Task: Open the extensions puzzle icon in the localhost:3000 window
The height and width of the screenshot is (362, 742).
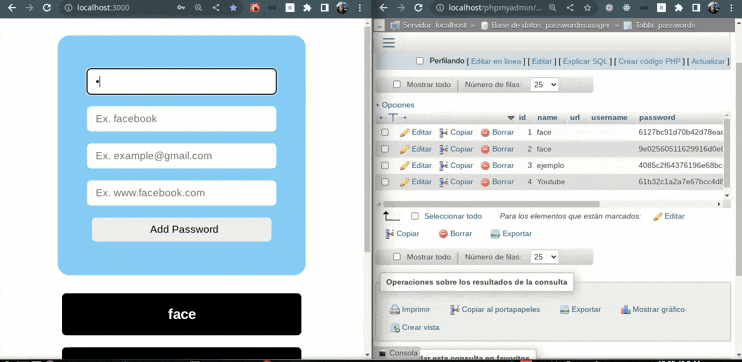Action: tap(307, 8)
